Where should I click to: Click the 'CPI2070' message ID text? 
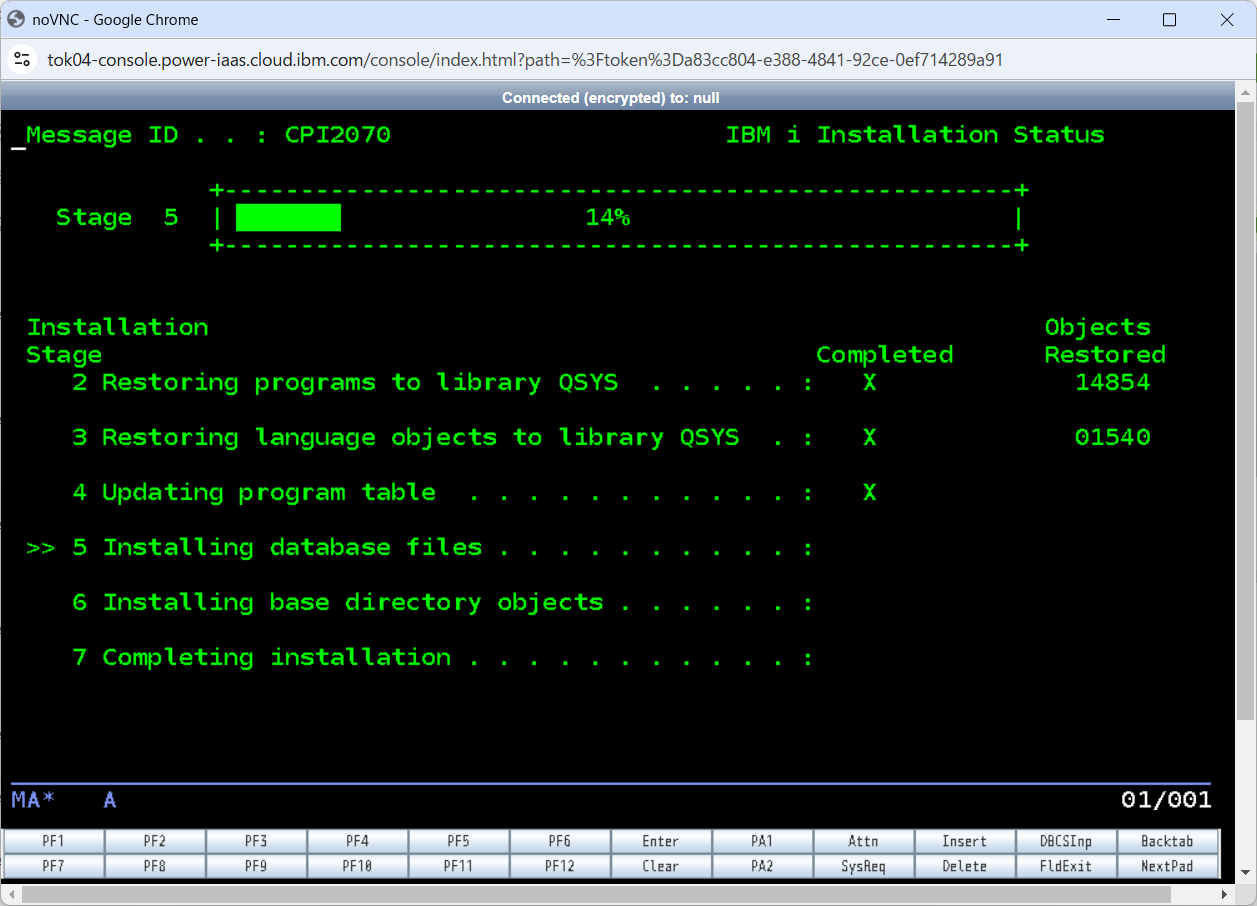337,135
